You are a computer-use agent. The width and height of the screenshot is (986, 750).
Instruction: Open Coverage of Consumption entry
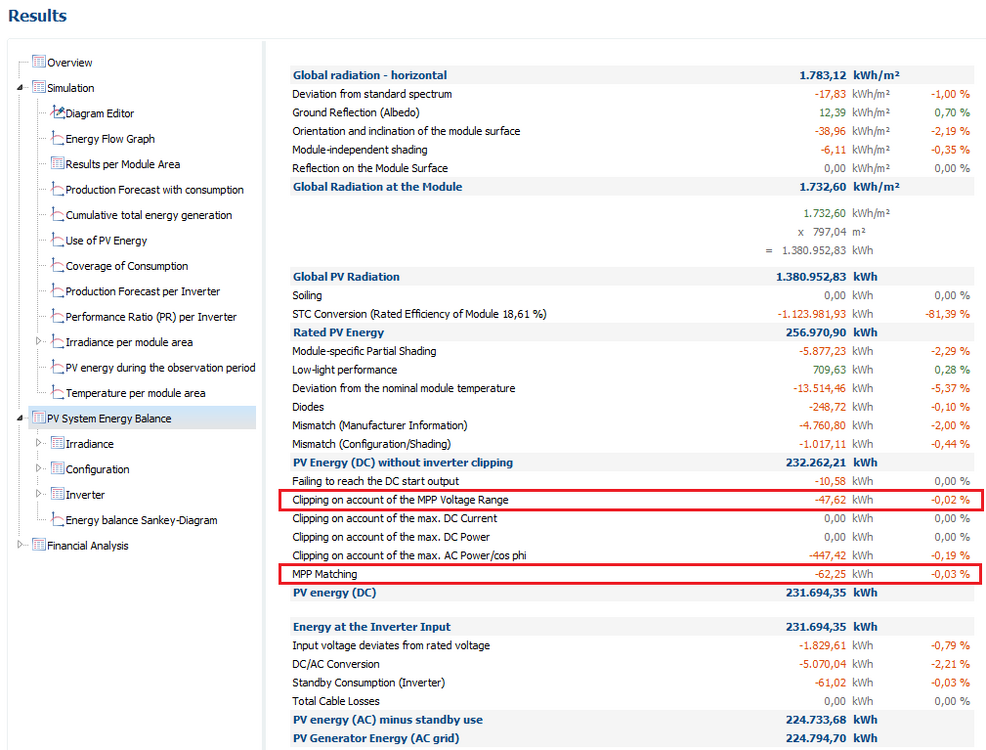coord(127,266)
